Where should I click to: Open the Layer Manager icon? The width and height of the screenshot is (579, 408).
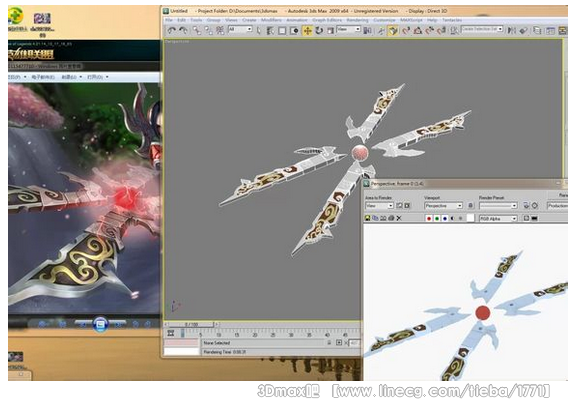click(537, 31)
